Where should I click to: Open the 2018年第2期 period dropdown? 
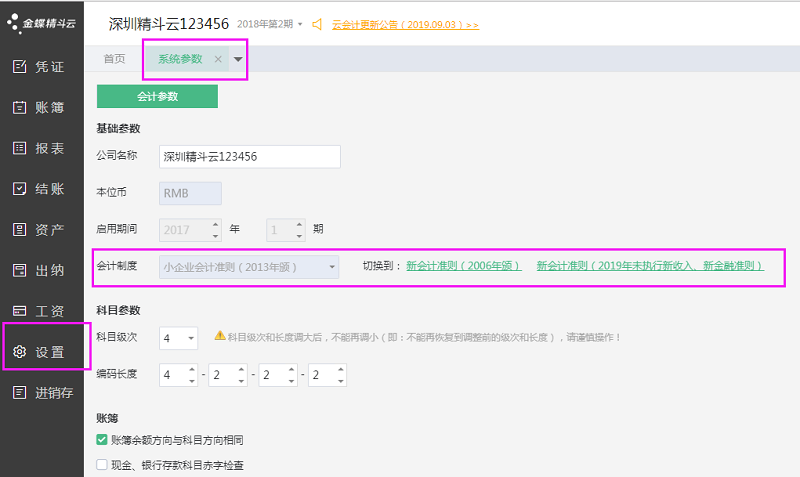point(269,24)
